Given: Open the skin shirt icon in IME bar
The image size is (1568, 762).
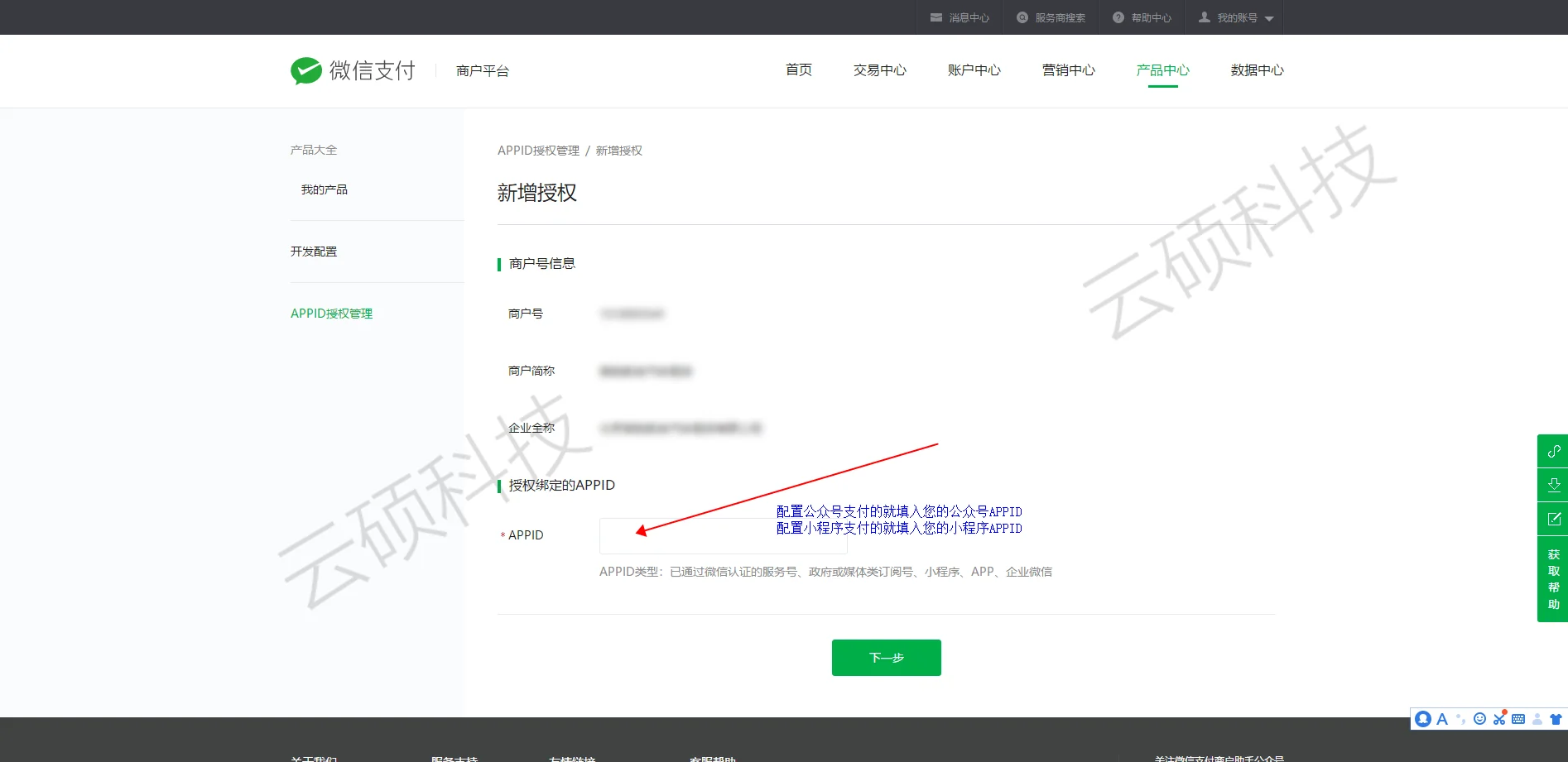Looking at the screenshot, I should tap(1556, 719).
